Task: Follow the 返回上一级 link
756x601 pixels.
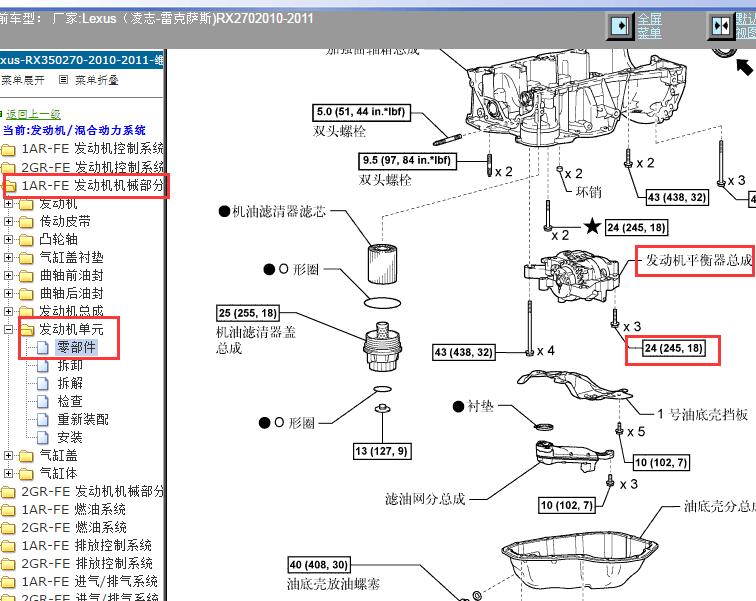Action: click(33, 114)
